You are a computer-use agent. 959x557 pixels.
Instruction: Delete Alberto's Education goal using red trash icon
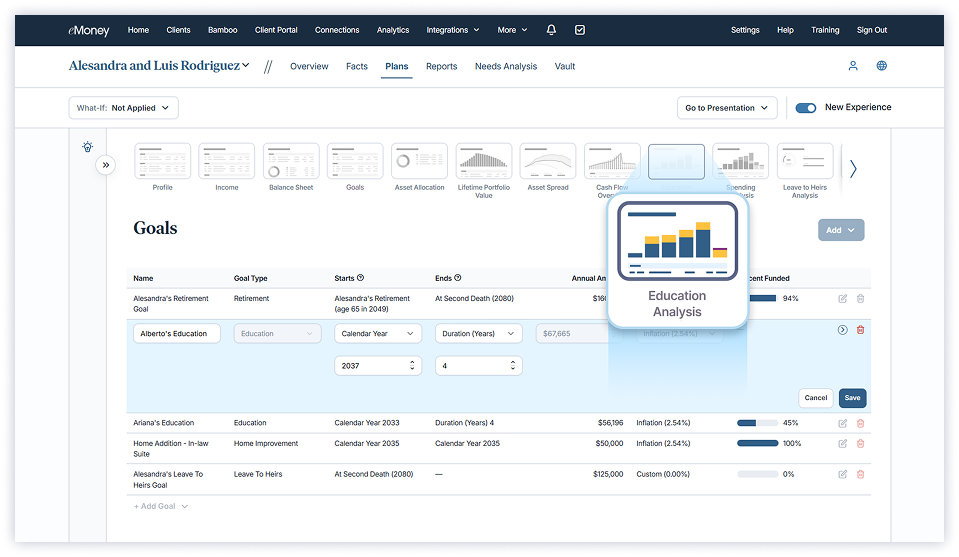860,330
